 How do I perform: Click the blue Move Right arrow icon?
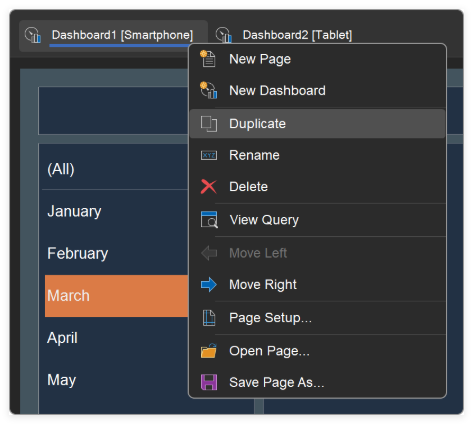click(x=209, y=284)
